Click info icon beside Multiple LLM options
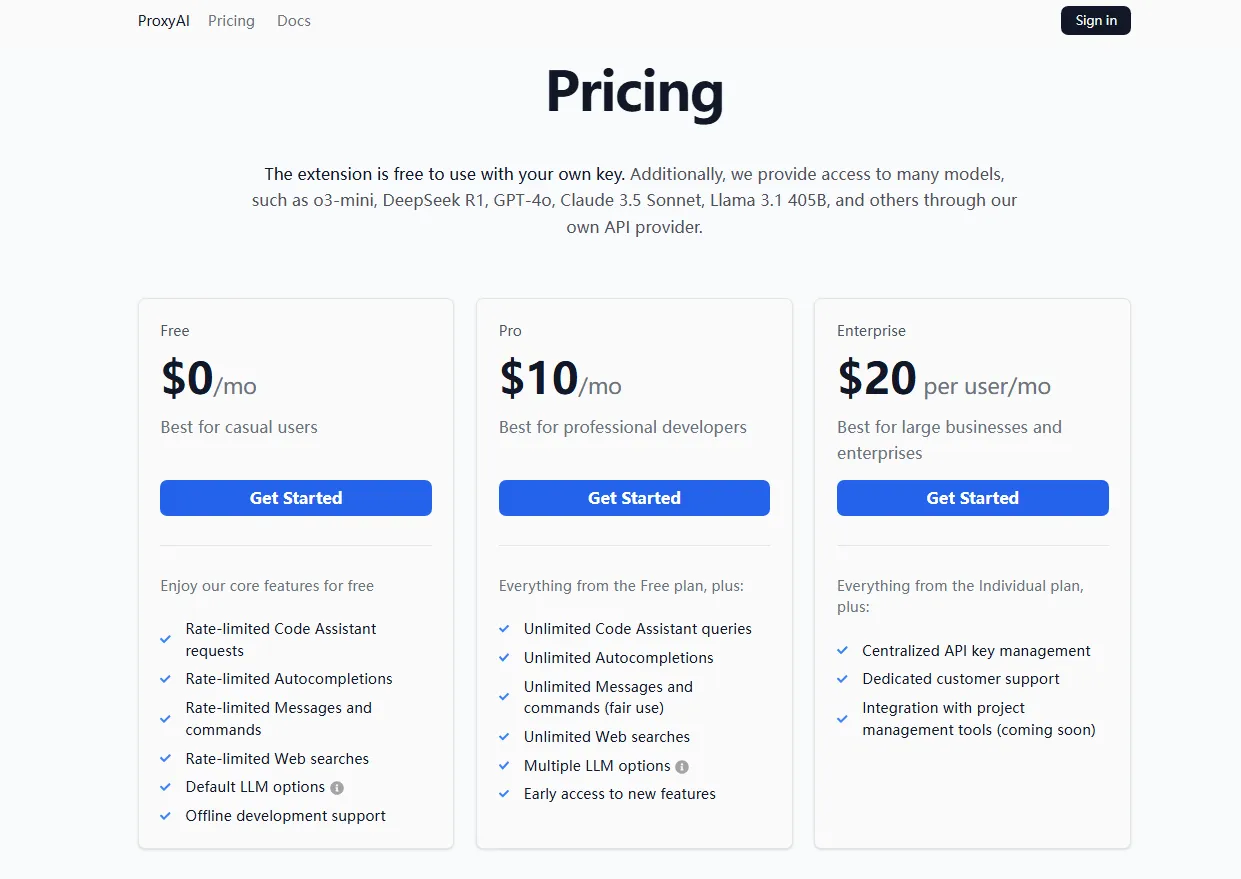Screen dimensions: 1241x879 pos(682,767)
